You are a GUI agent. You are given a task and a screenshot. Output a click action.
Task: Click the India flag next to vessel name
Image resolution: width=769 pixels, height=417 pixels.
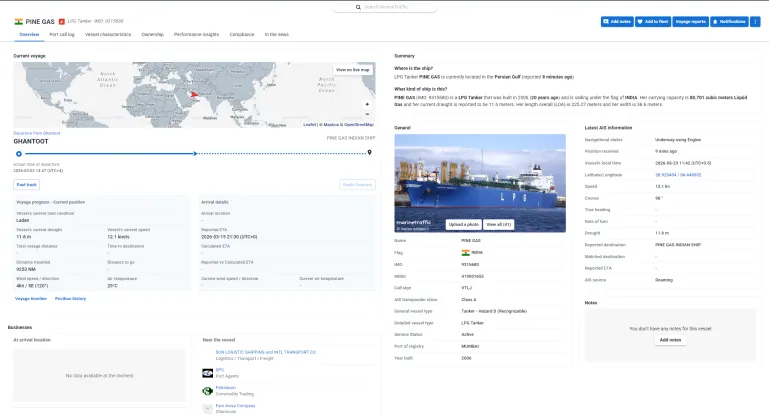tap(18, 20)
